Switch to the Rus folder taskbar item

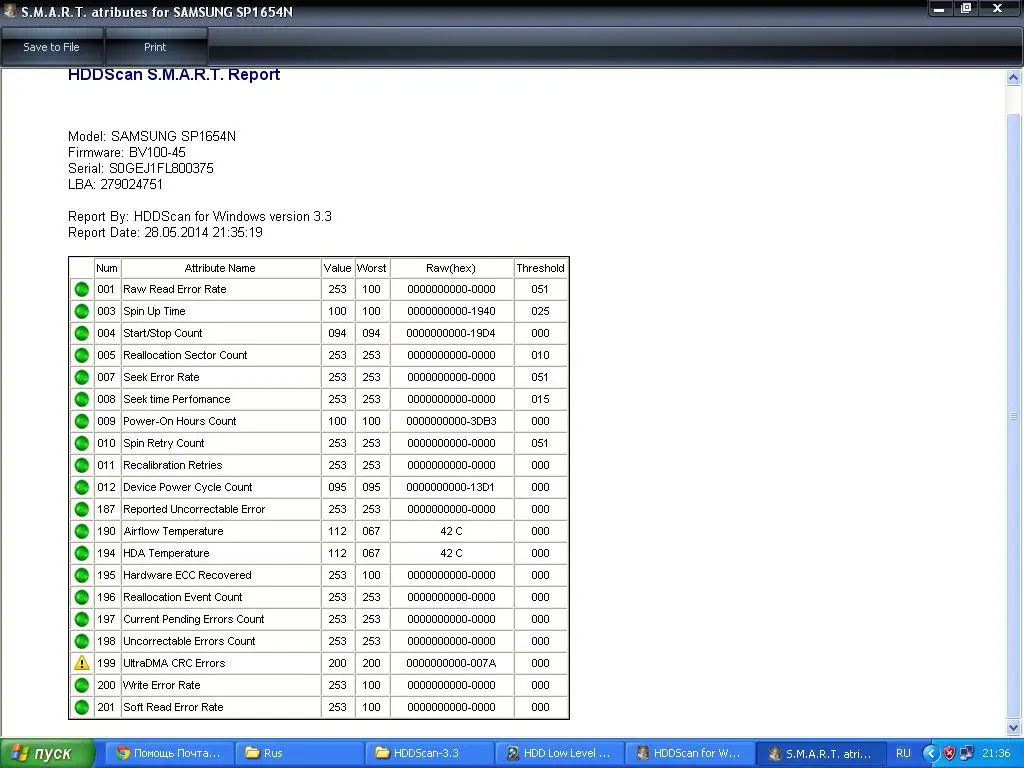click(298, 753)
